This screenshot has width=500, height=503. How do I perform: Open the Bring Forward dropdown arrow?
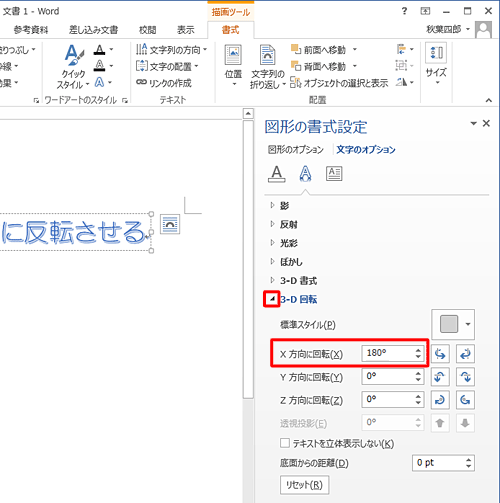click(355, 50)
